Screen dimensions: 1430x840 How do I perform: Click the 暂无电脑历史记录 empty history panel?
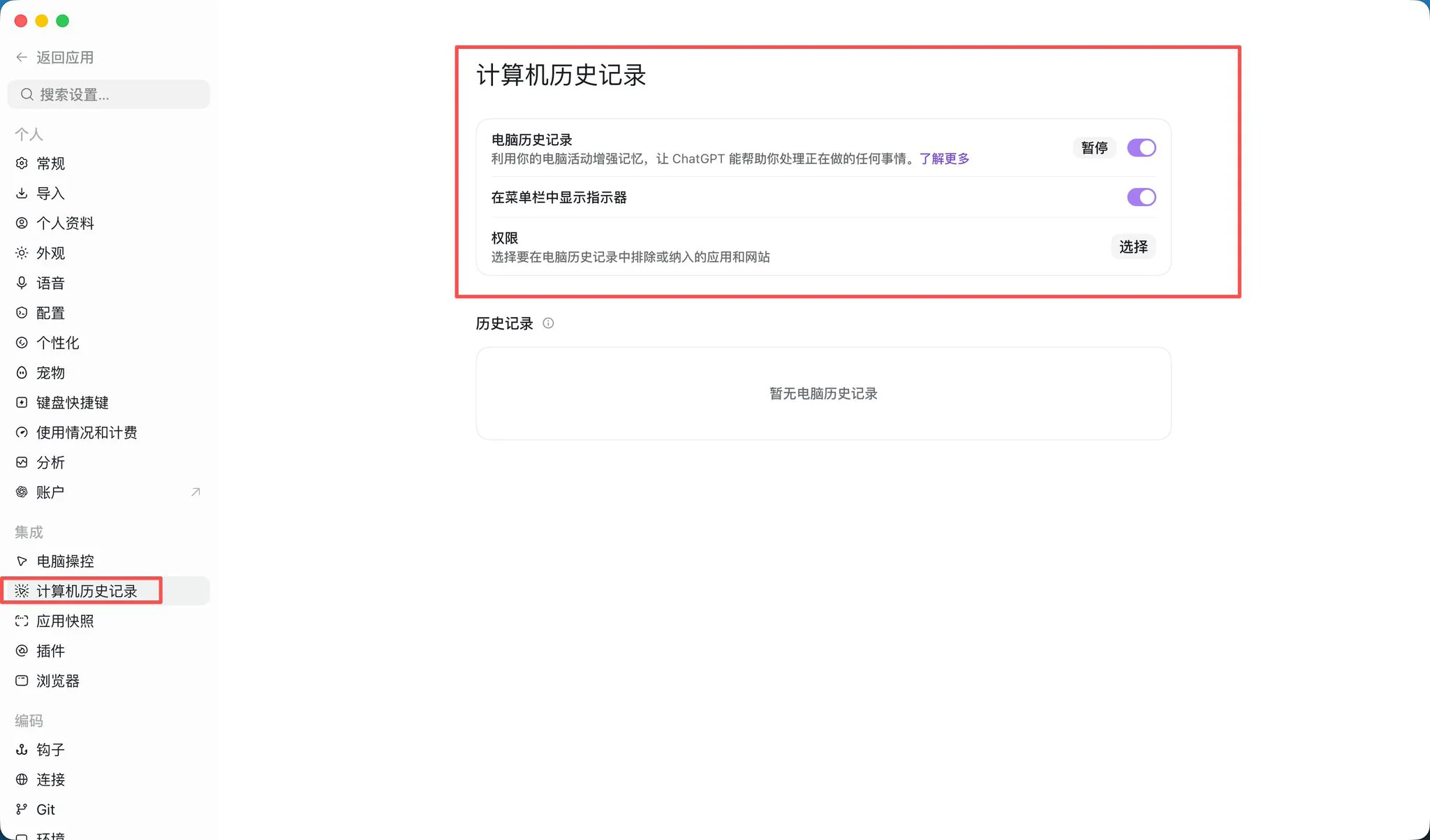(x=823, y=394)
